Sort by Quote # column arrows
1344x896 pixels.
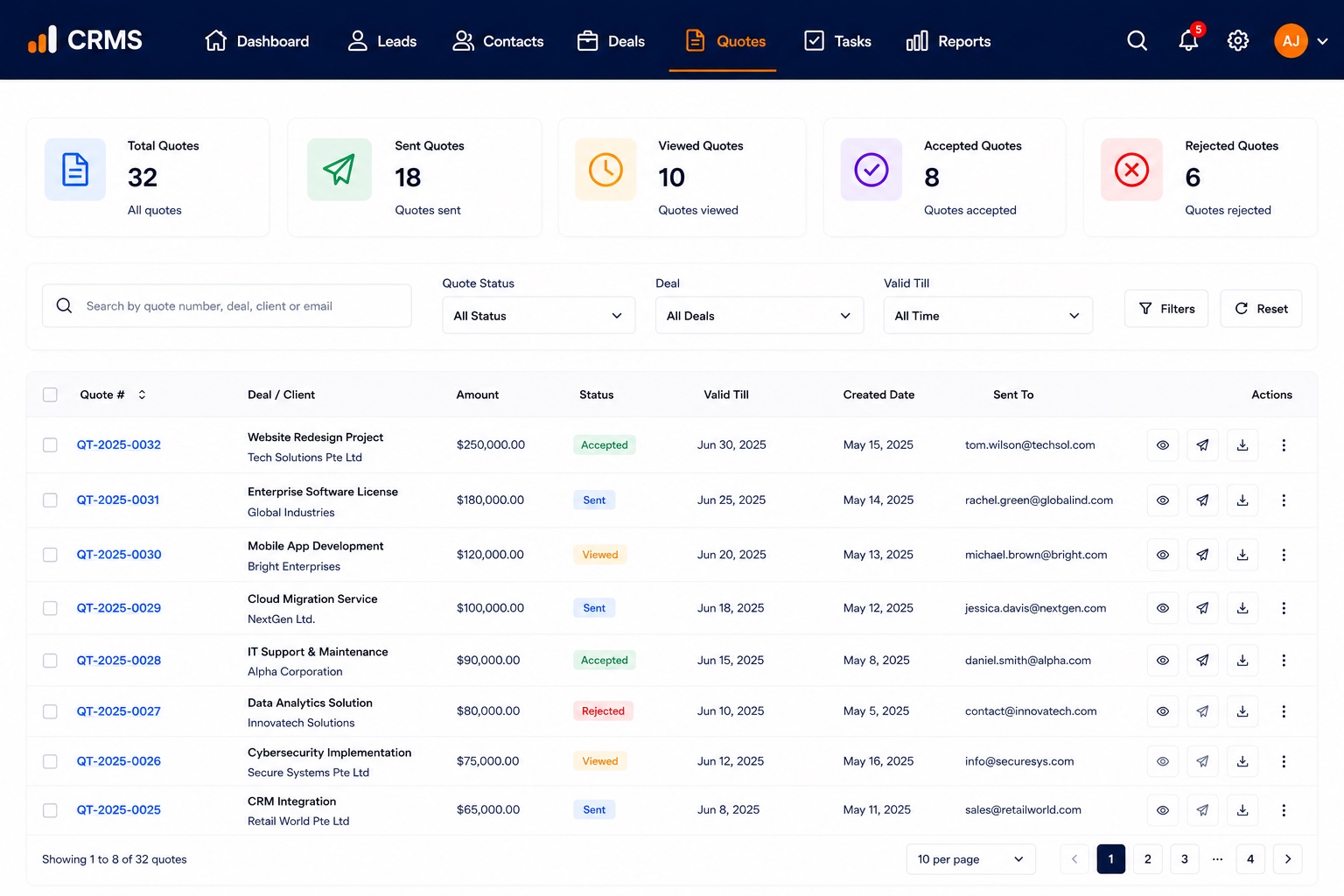(142, 395)
